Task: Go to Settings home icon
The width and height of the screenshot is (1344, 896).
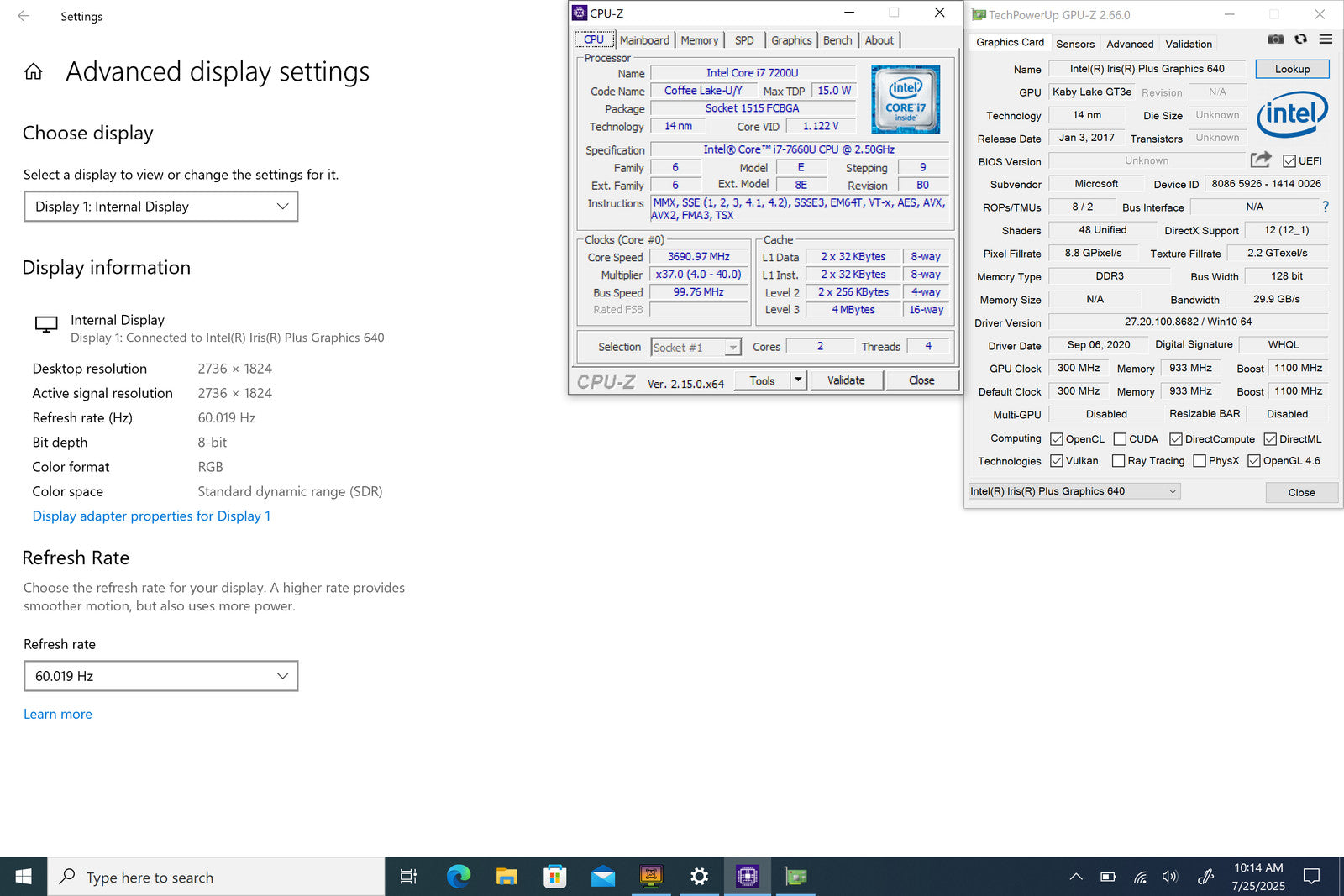Action: tap(34, 72)
